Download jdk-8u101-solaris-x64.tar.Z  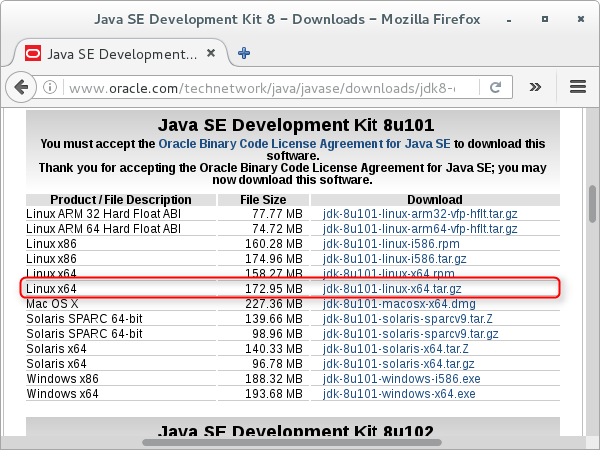396,349
